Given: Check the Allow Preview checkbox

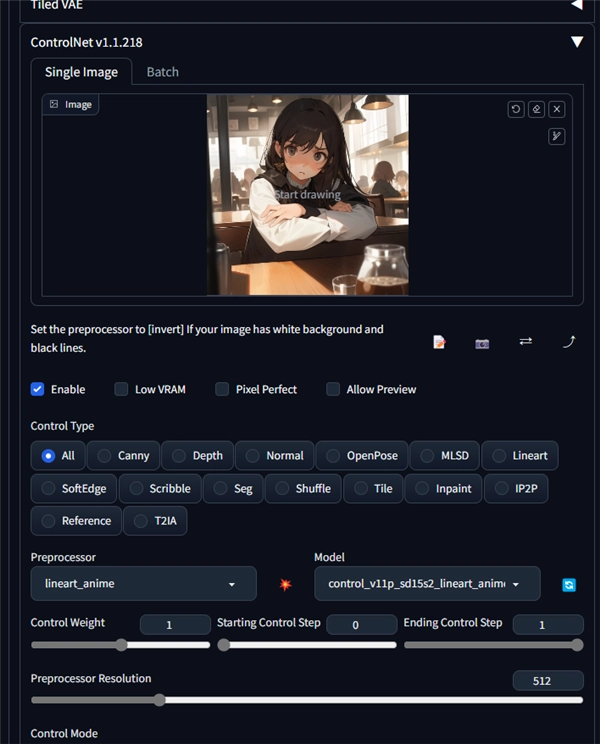Looking at the screenshot, I should click(333, 389).
